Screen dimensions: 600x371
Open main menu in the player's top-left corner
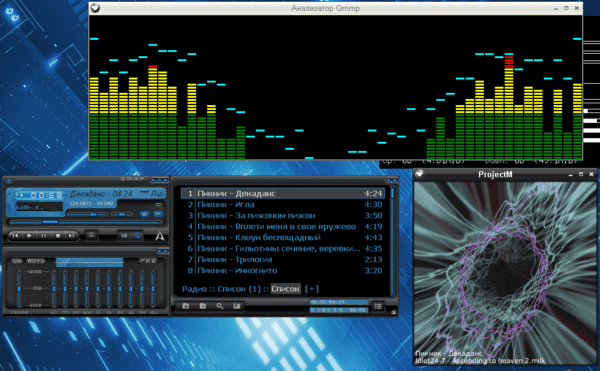click(9, 180)
